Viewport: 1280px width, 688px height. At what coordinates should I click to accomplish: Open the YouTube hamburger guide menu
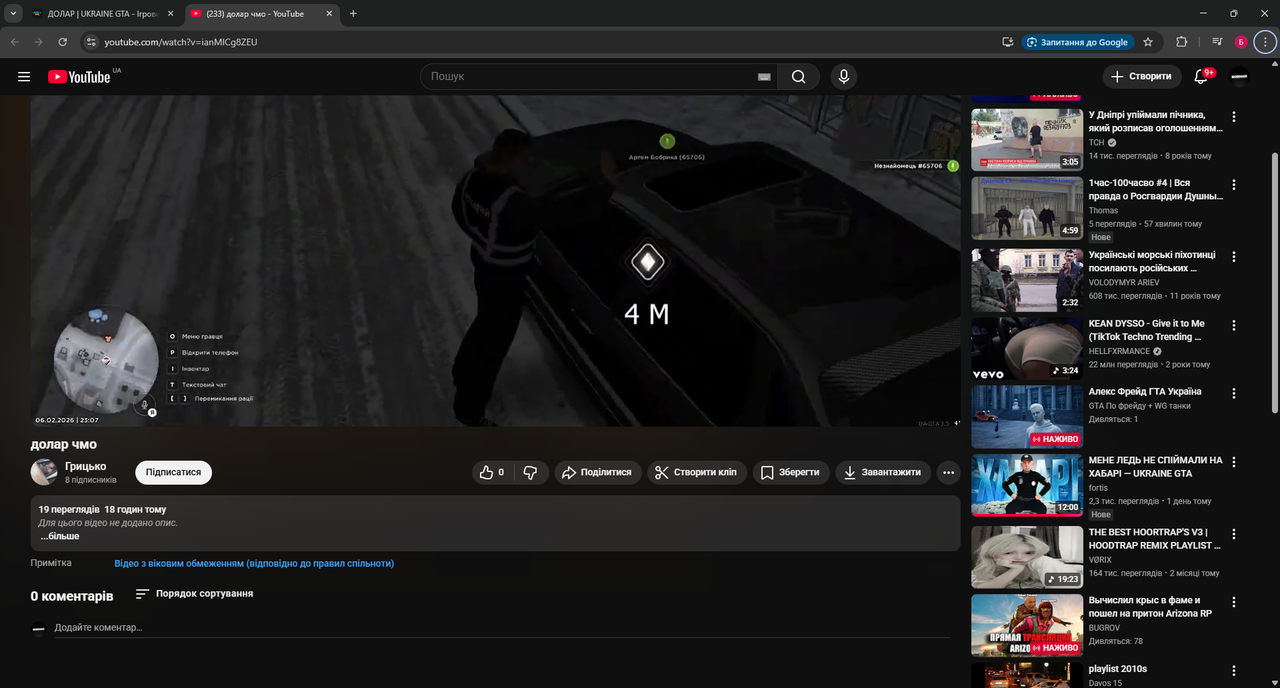tap(24, 77)
